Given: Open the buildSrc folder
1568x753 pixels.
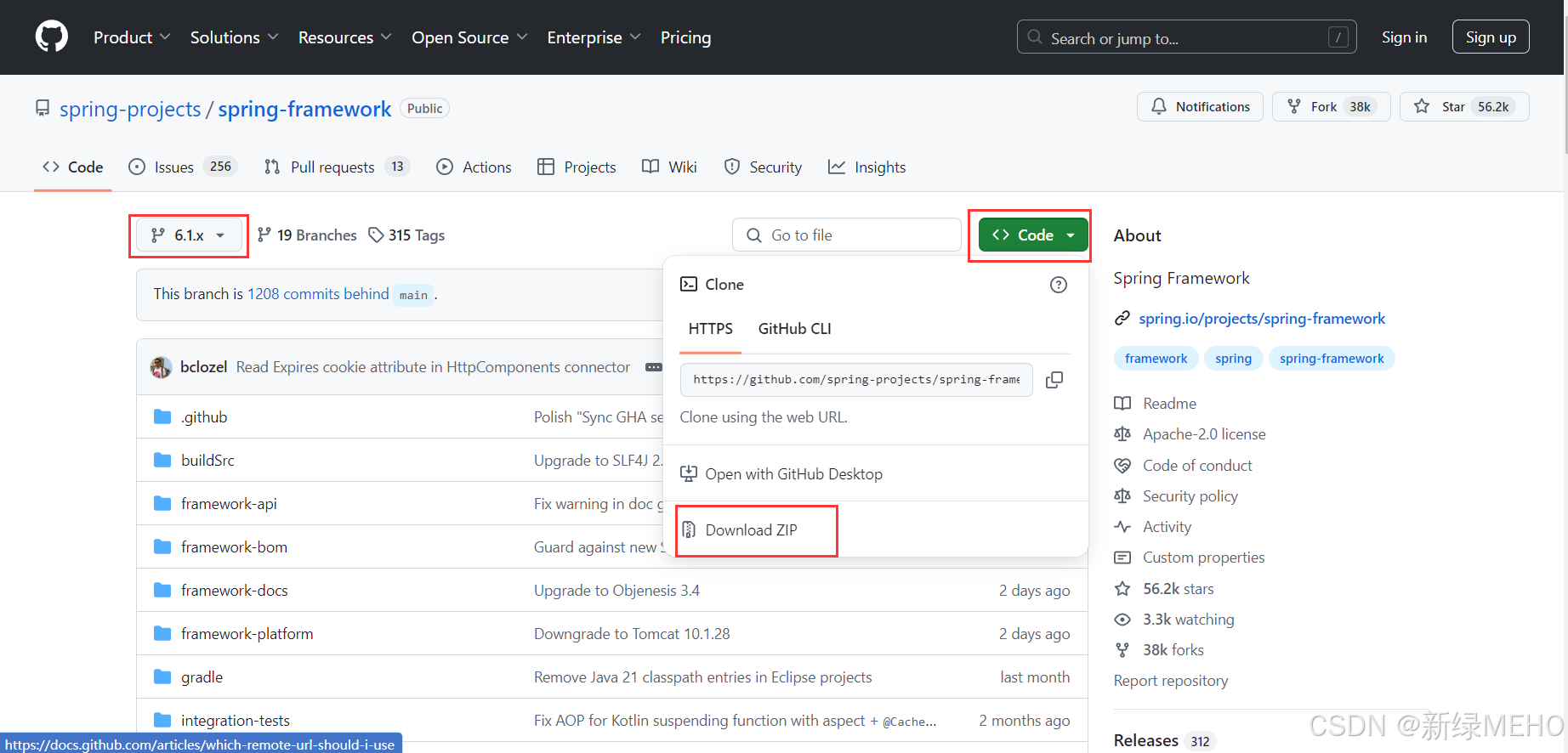Looking at the screenshot, I should coord(207,461).
